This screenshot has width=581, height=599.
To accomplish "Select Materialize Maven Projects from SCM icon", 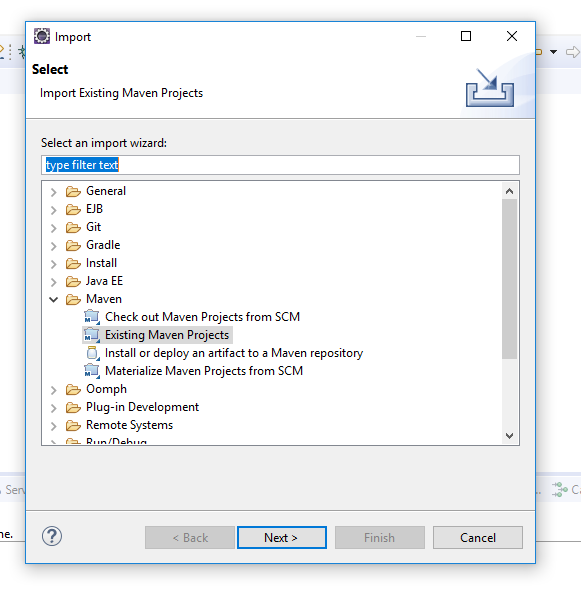I will pos(92,371).
